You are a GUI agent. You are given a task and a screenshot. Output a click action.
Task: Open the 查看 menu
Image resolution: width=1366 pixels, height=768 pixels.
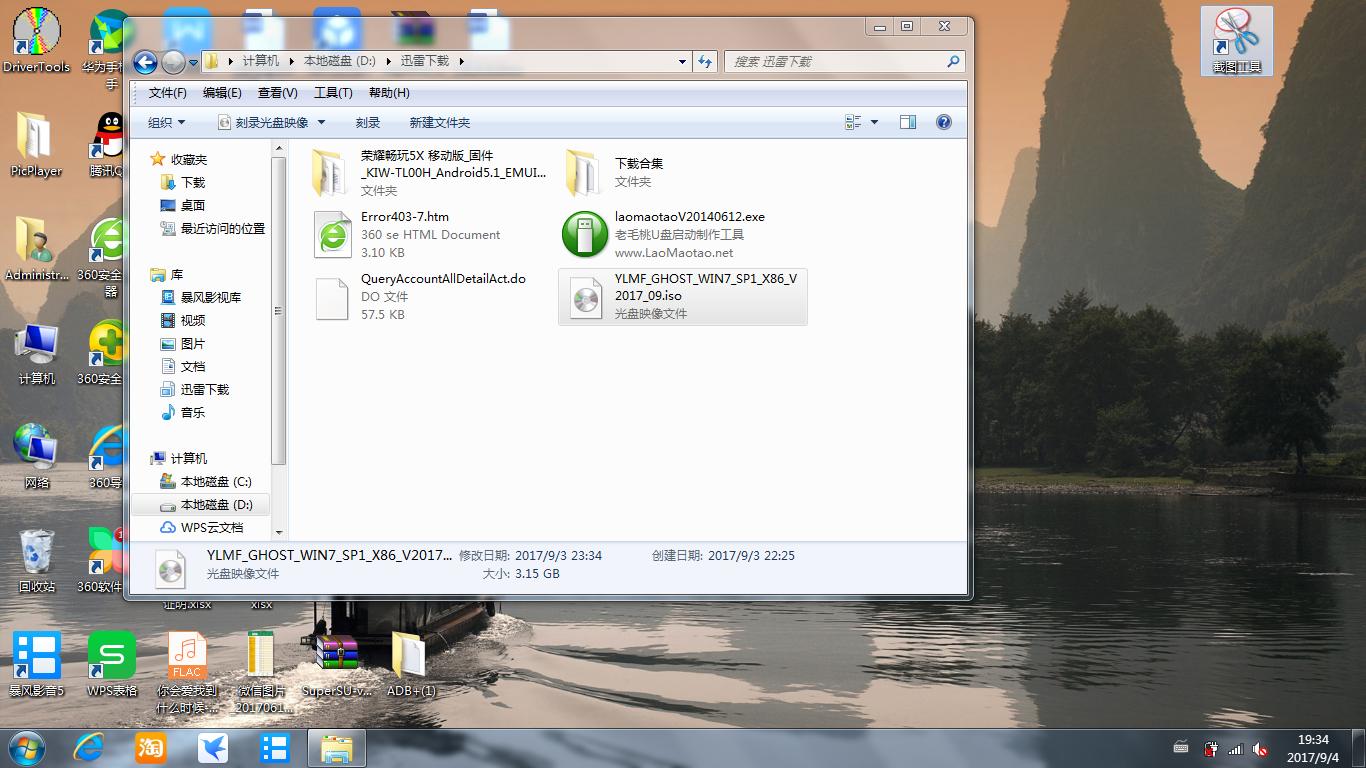click(277, 92)
